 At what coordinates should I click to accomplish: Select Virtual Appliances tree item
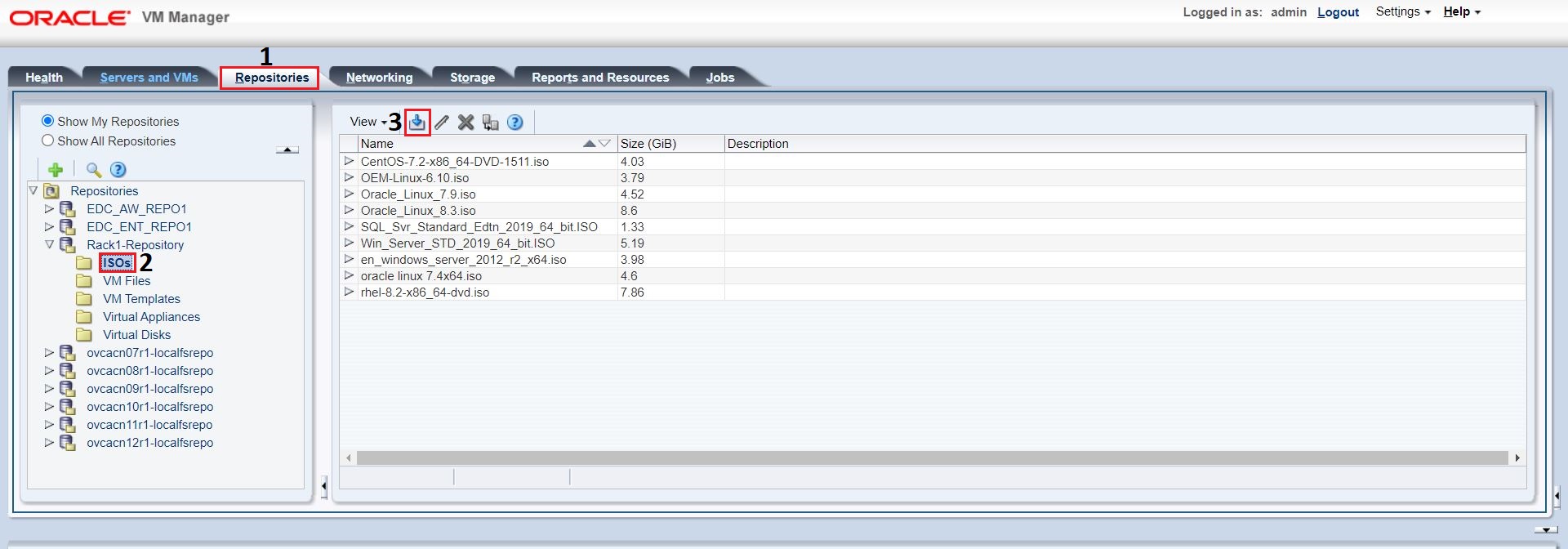[x=151, y=317]
